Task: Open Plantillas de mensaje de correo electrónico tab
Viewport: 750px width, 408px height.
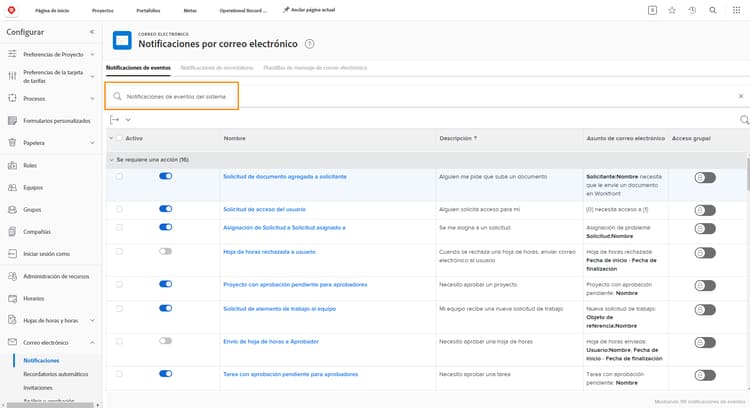Action: tap(315, 67)
